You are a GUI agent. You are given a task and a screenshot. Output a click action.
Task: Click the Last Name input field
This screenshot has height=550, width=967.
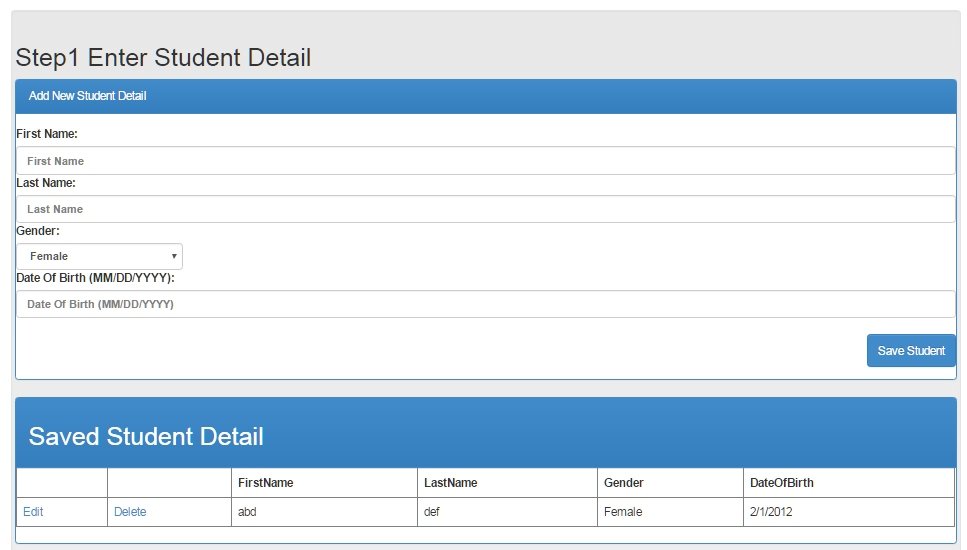tap(485, 209)
